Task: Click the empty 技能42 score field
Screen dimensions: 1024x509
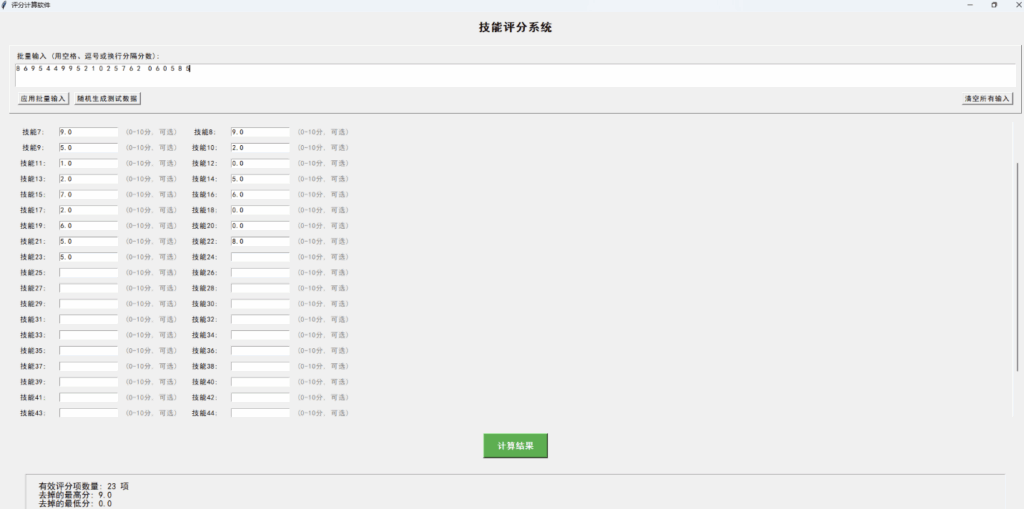Action: click(260, 397)
